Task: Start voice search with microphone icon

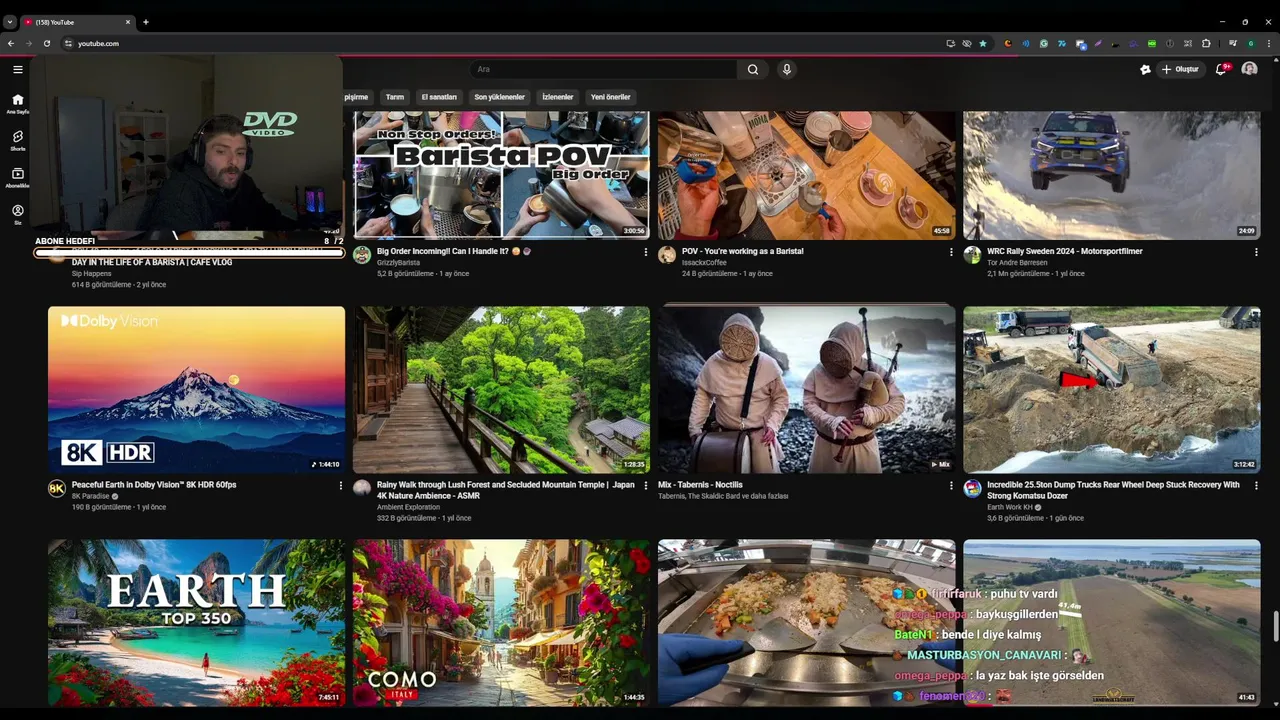Action: pos(787,69)
